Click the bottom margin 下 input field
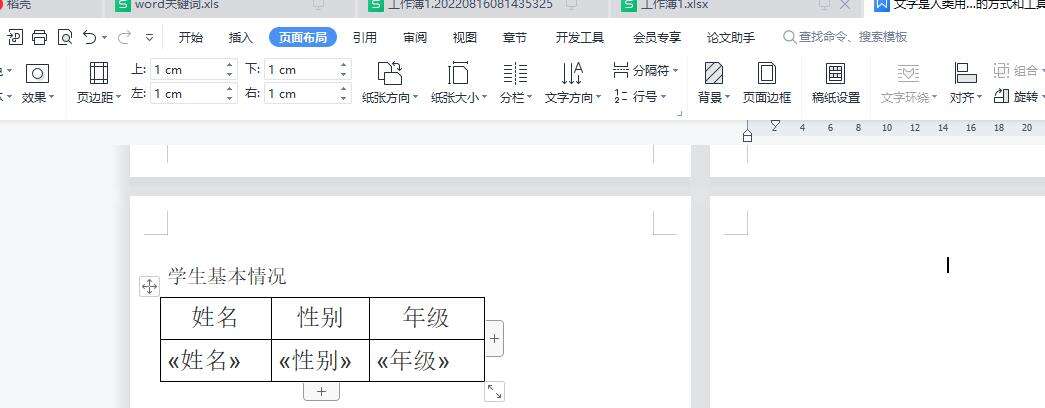 coord(301,69)
